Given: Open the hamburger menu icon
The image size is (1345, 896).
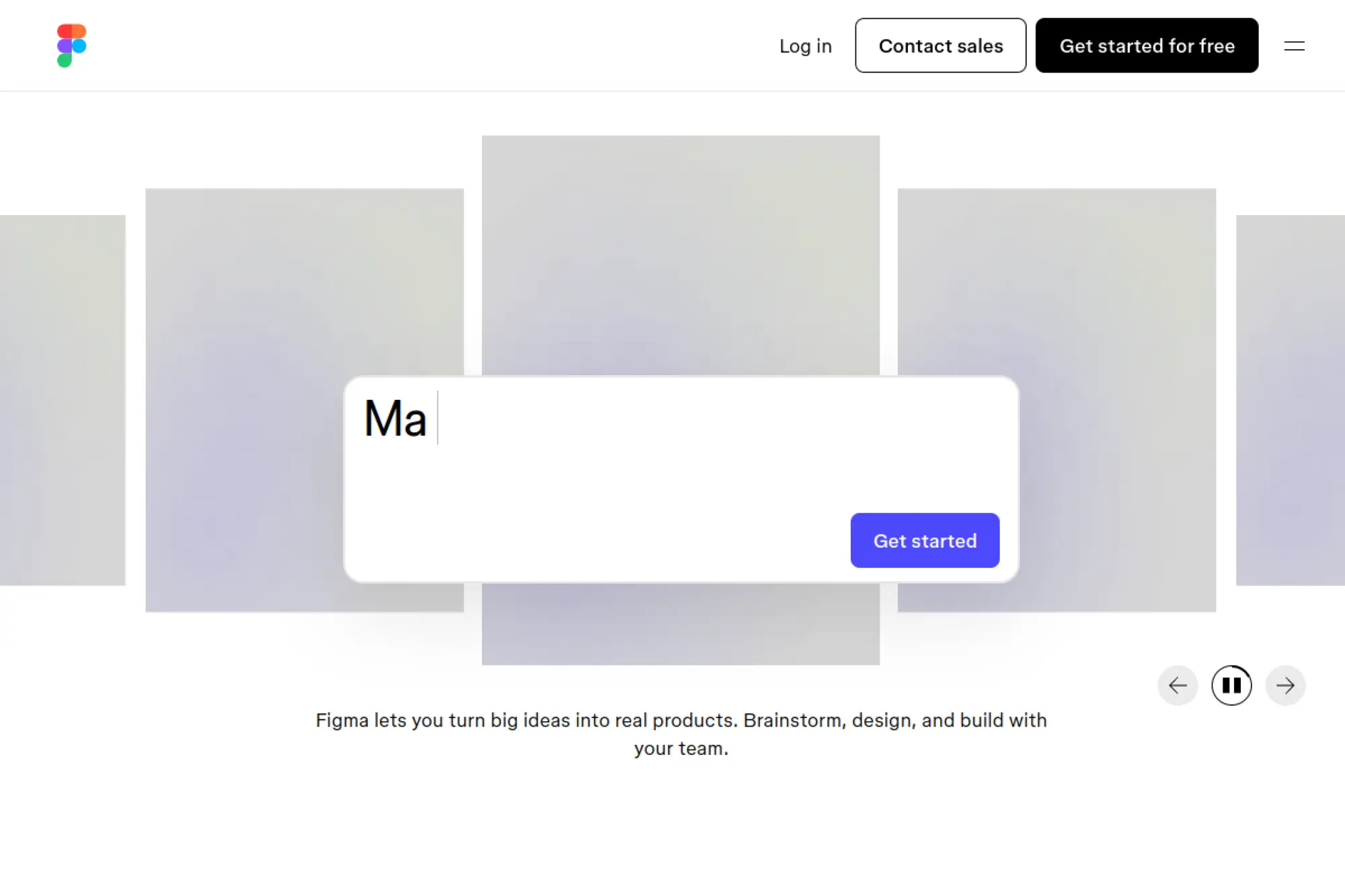Looking at the screenshot, I should click(1294, 46).
